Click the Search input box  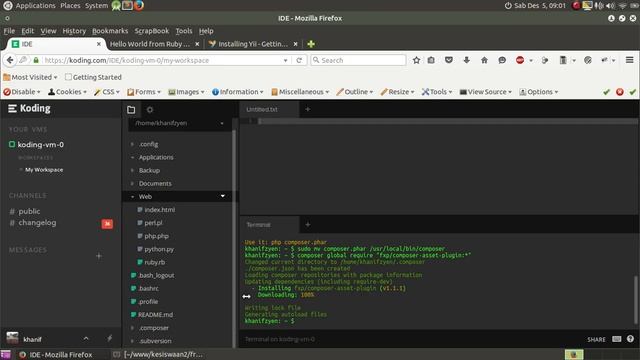coord(358,60)
